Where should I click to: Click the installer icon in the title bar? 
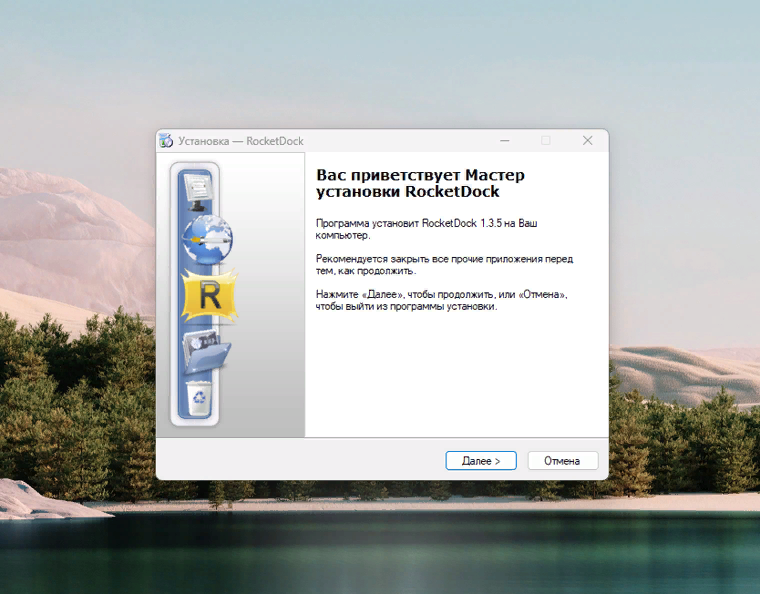point(166,141)
